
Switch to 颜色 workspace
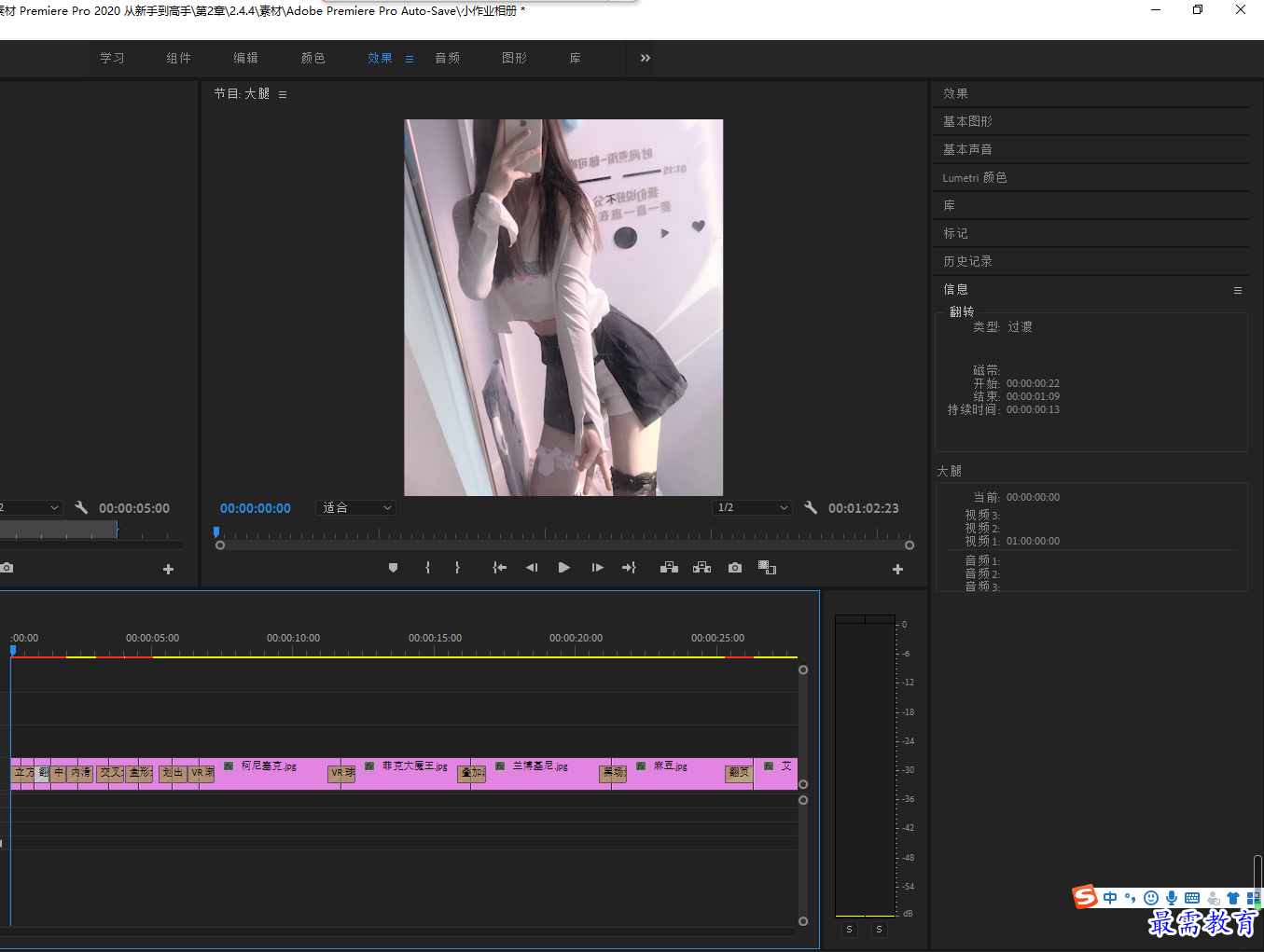click(x=313, y=58)
